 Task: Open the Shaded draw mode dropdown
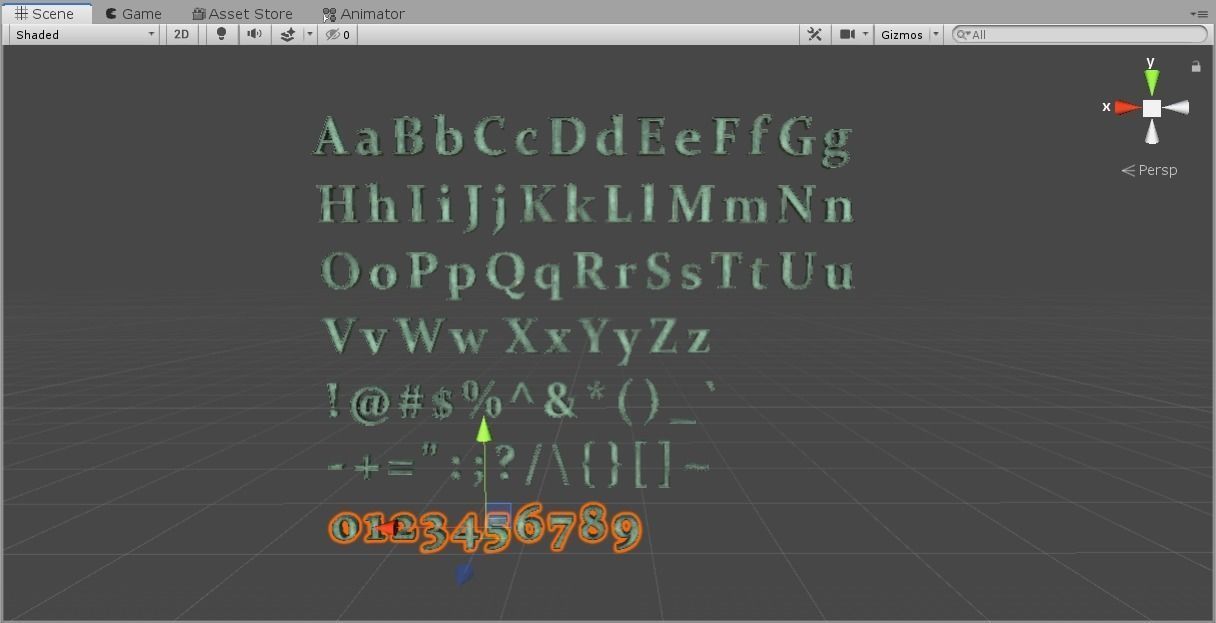click(x=85, y=34)
